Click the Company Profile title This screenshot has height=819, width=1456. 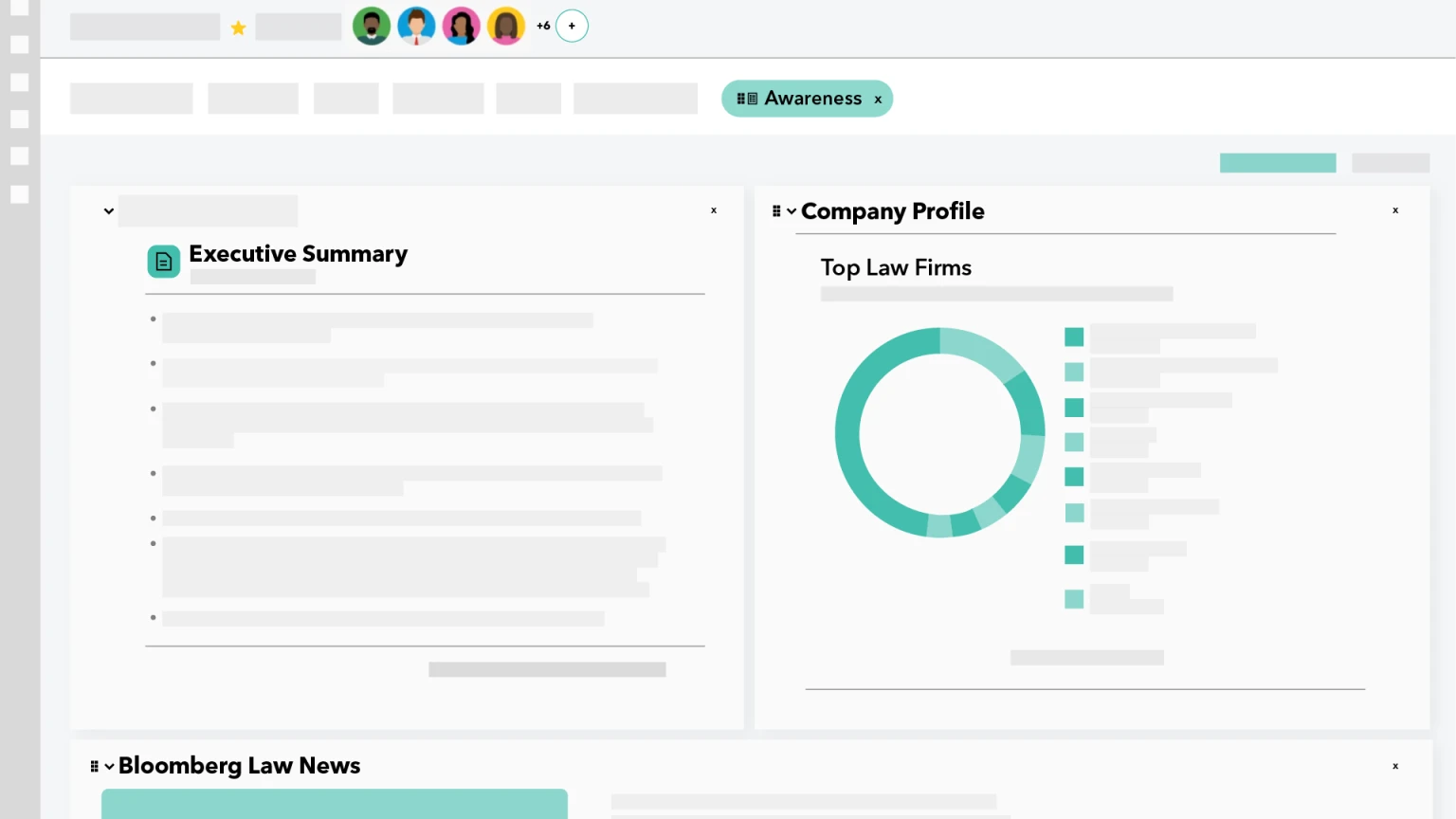click(893, 211)
